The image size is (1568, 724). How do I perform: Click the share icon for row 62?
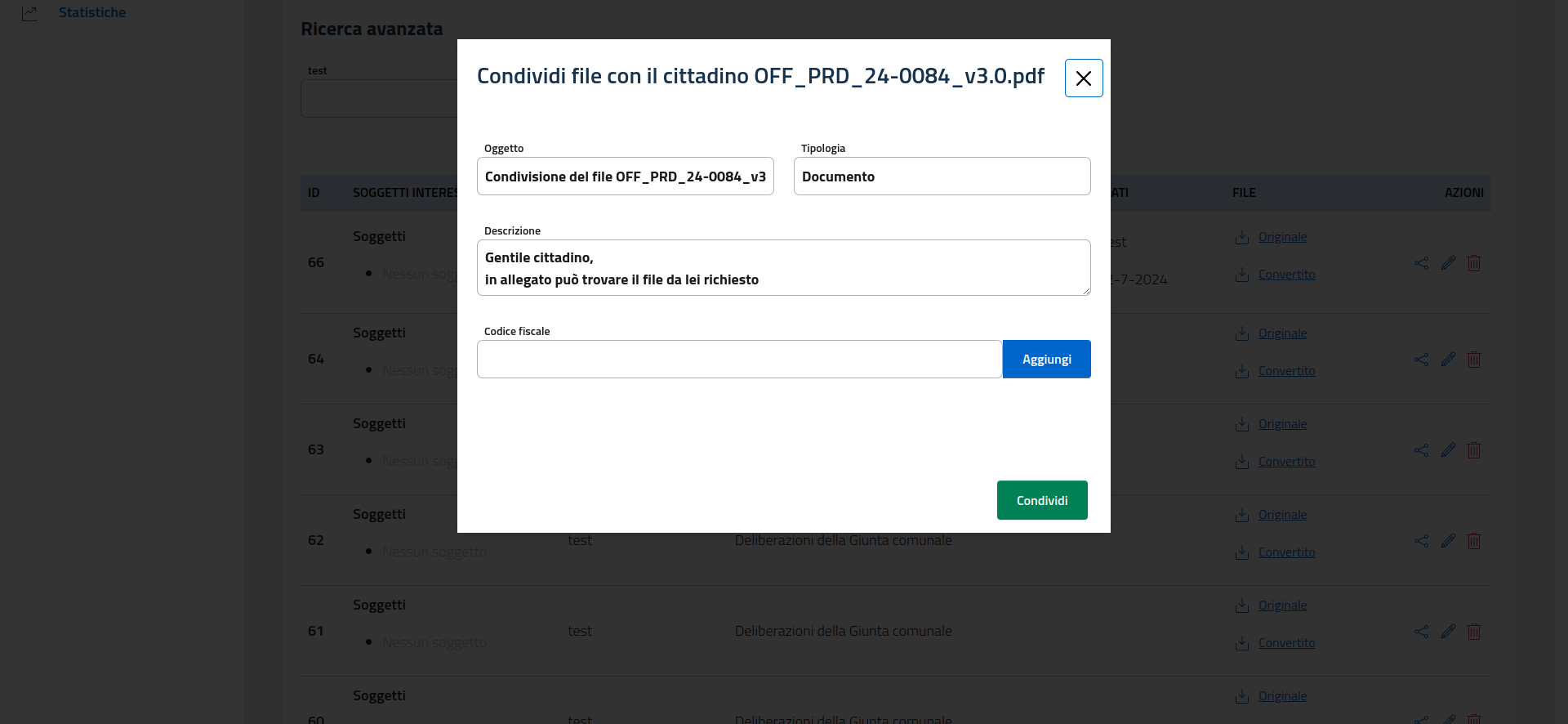pyautogui.click(x=1422, y=541)
